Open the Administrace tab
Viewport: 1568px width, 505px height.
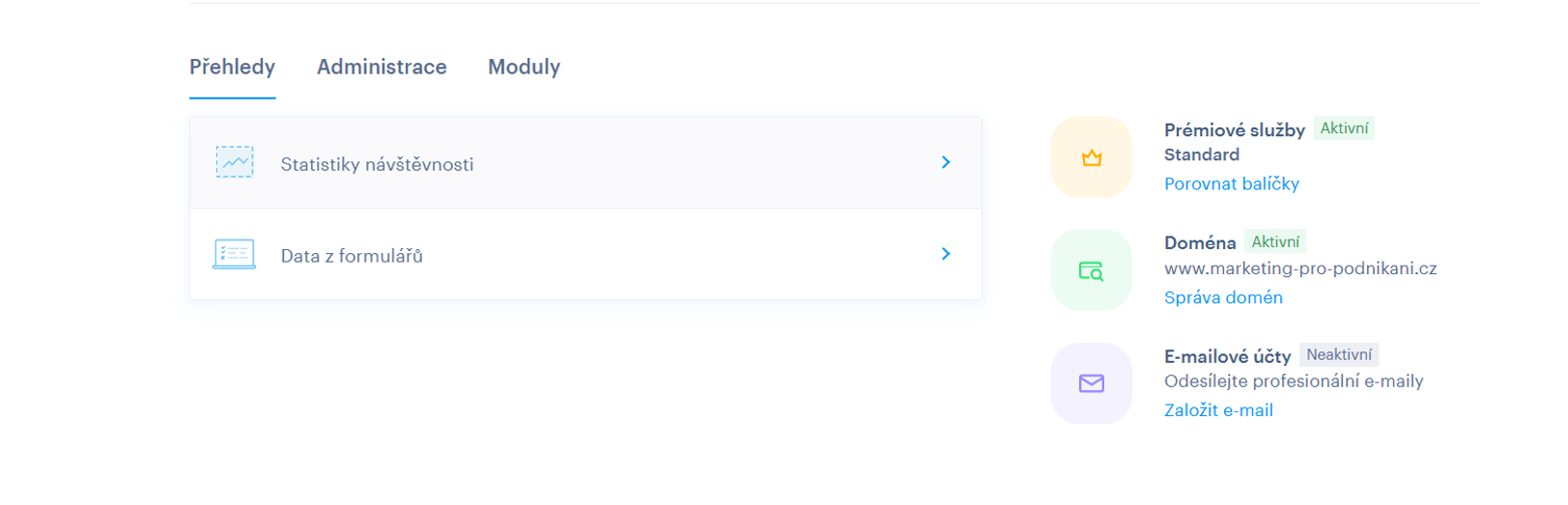(x=382, y=67)
